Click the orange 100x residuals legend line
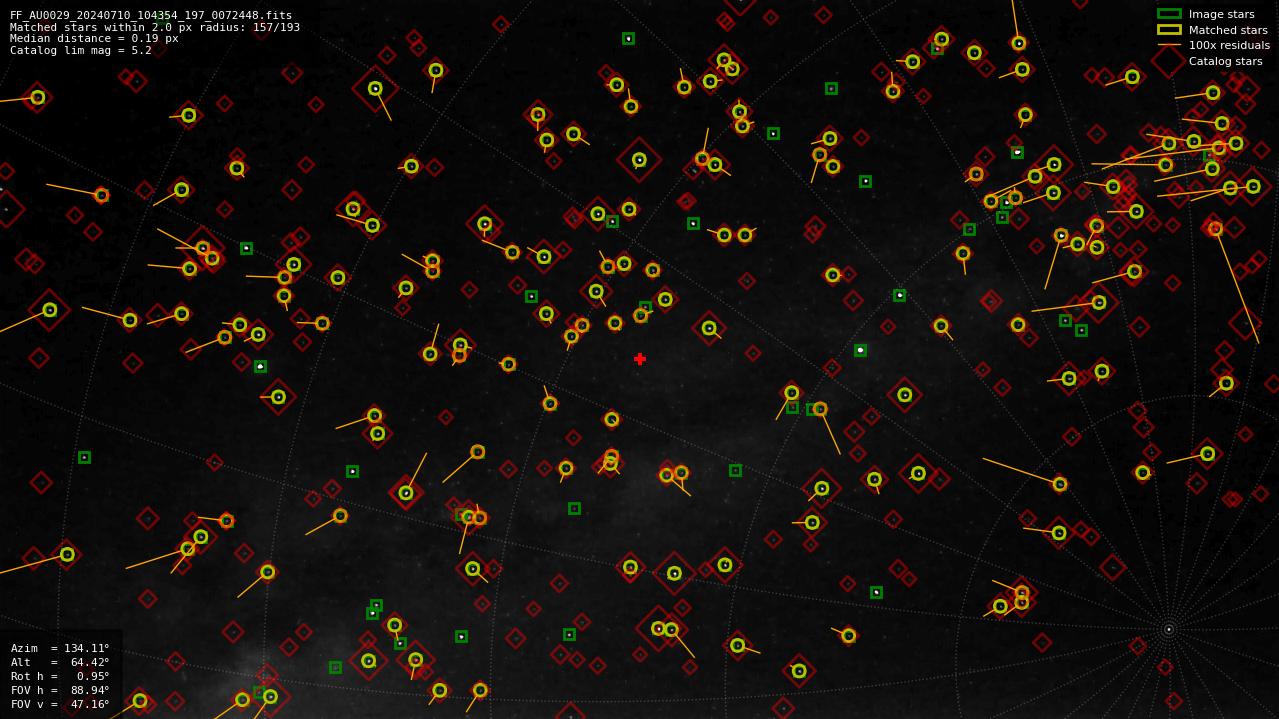Screen dimensions: 1279x719 1169,45
